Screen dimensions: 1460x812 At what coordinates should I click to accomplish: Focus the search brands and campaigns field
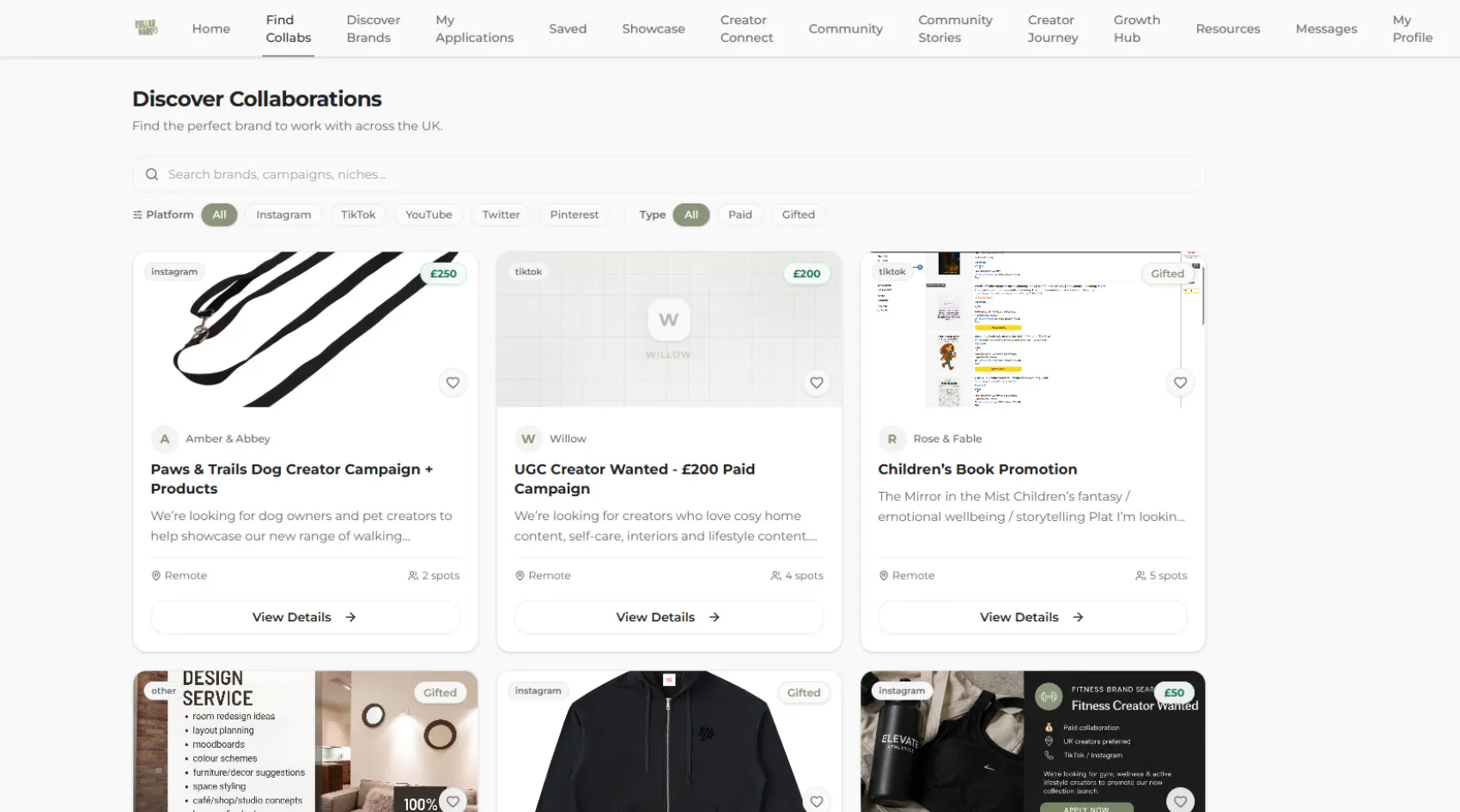coord(669,174)
